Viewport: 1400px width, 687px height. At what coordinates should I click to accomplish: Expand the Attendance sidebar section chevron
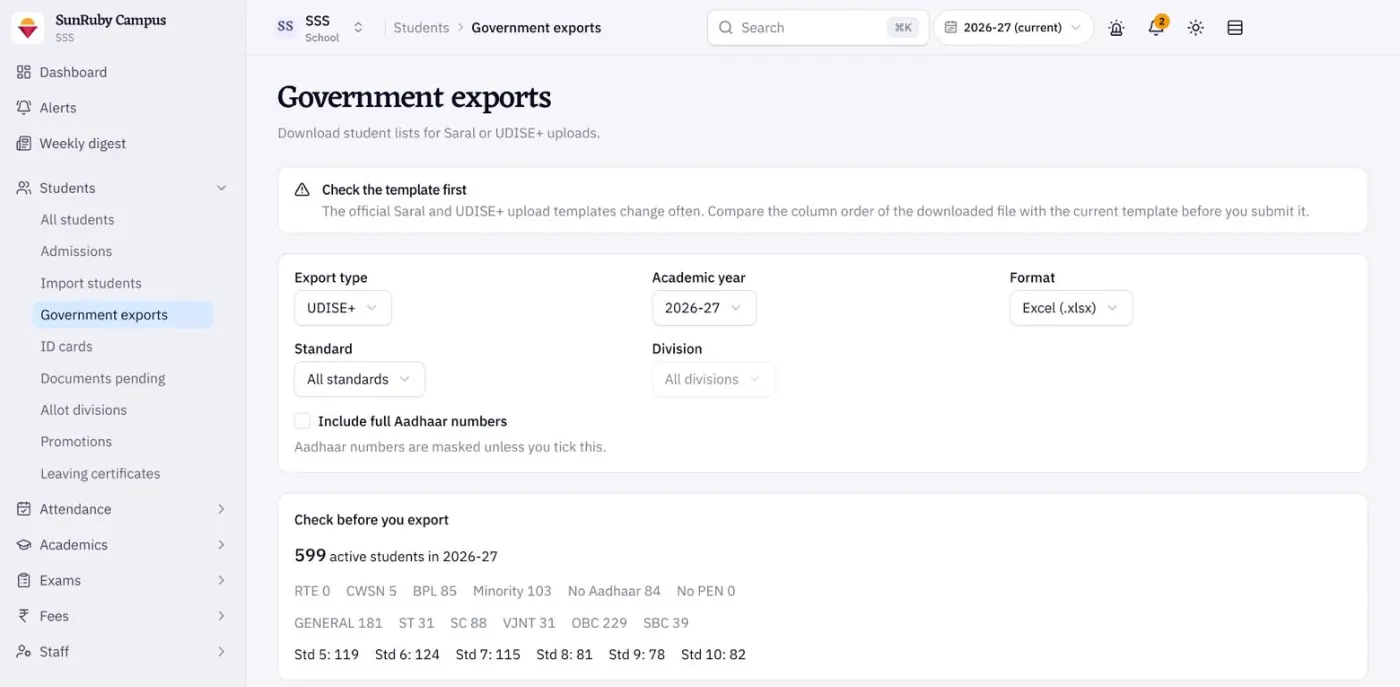pos(222,509)
